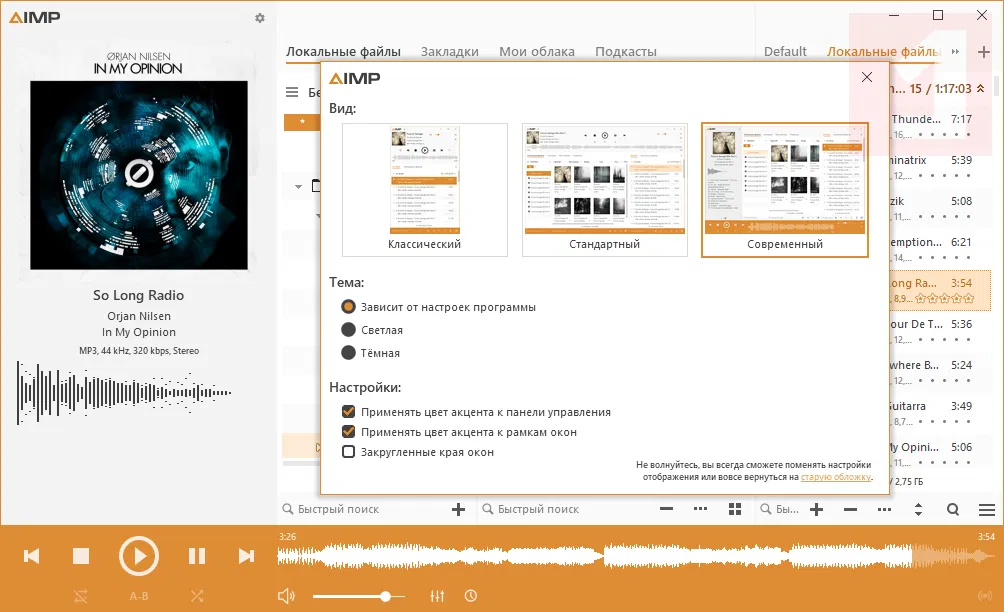The image size is (1004, 612).
Task: Add a new playlist with the plus icon
Action: 984,51
